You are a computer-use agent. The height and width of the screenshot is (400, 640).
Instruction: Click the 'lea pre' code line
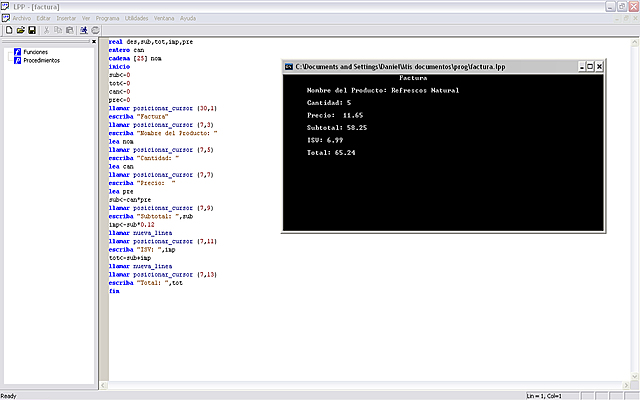click(x=121, y=191)
